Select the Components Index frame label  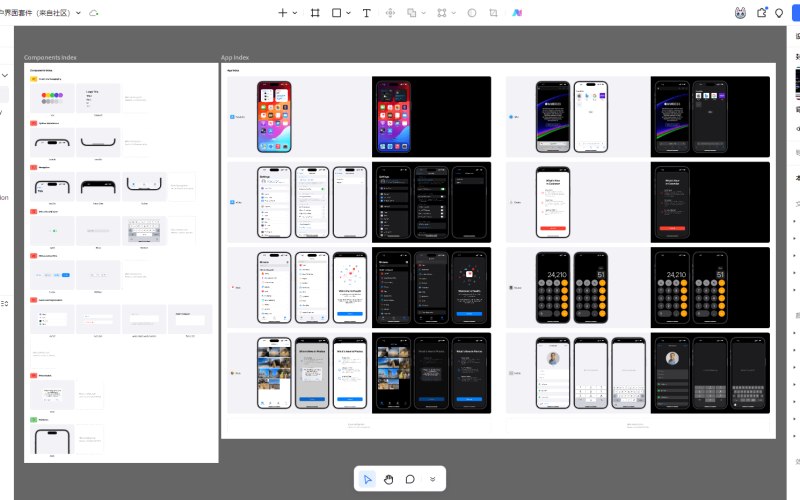tap(50, 58)
